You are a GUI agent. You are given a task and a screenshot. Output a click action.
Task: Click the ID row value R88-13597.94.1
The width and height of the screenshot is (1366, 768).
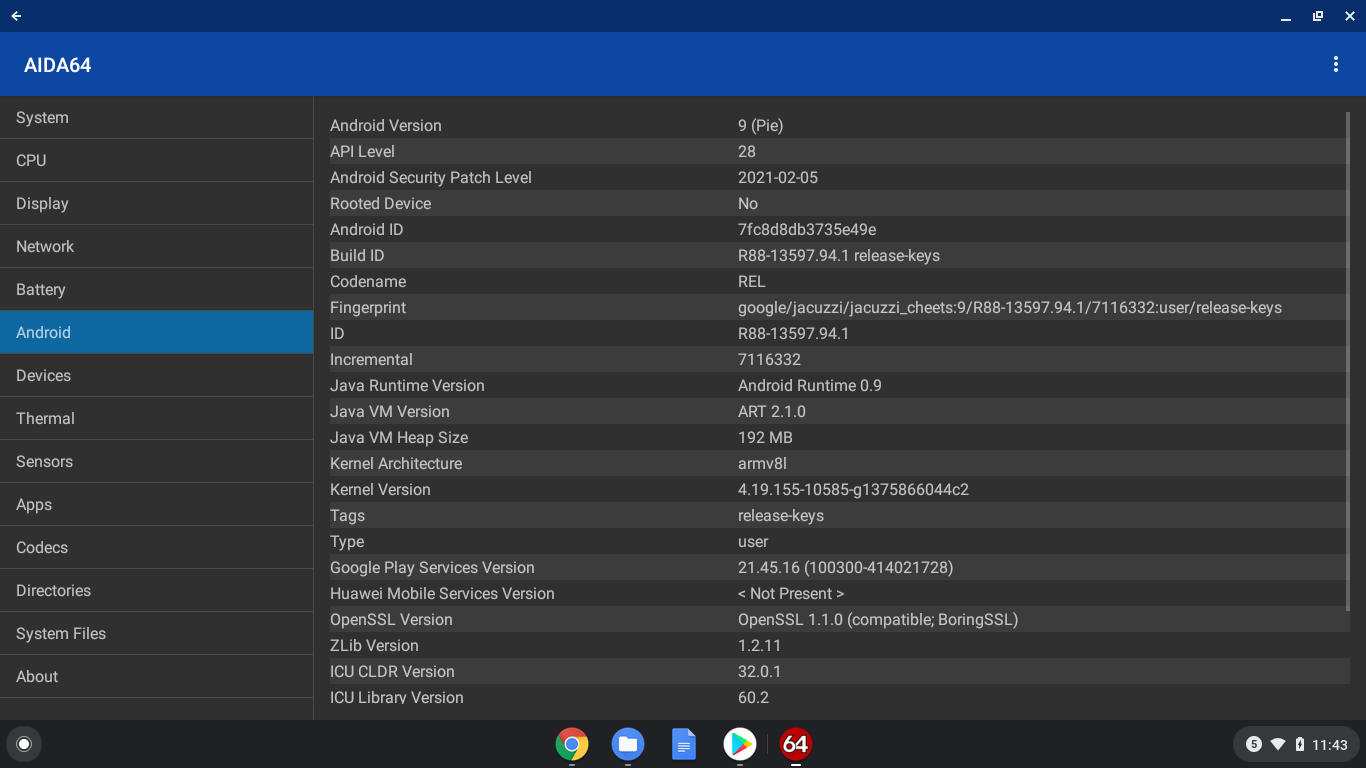click(x=794, y=333)
